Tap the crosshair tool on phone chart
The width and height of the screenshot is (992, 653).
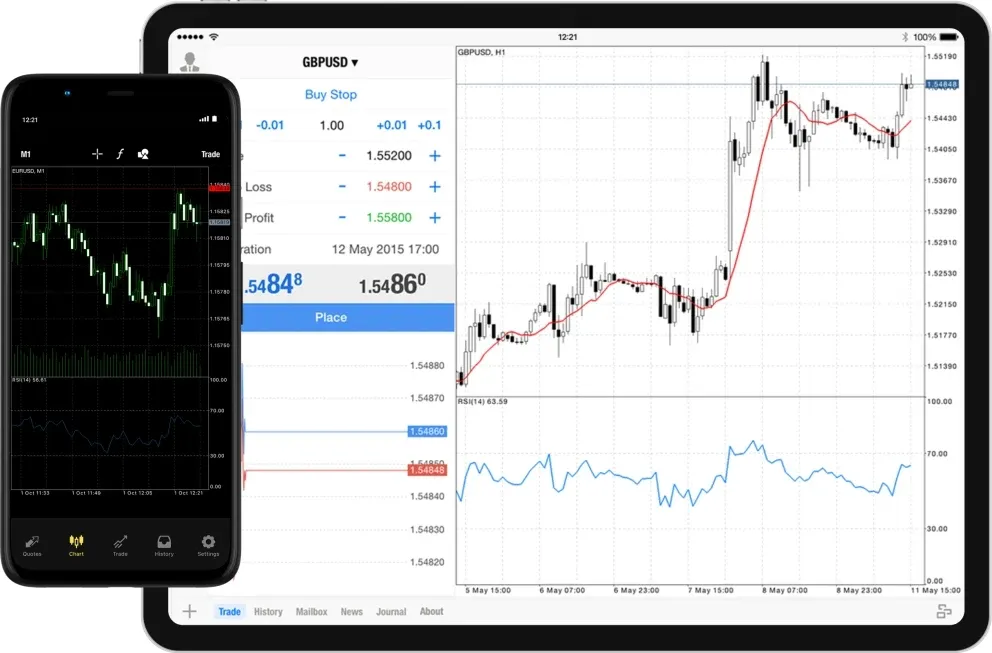pos(97,154)
